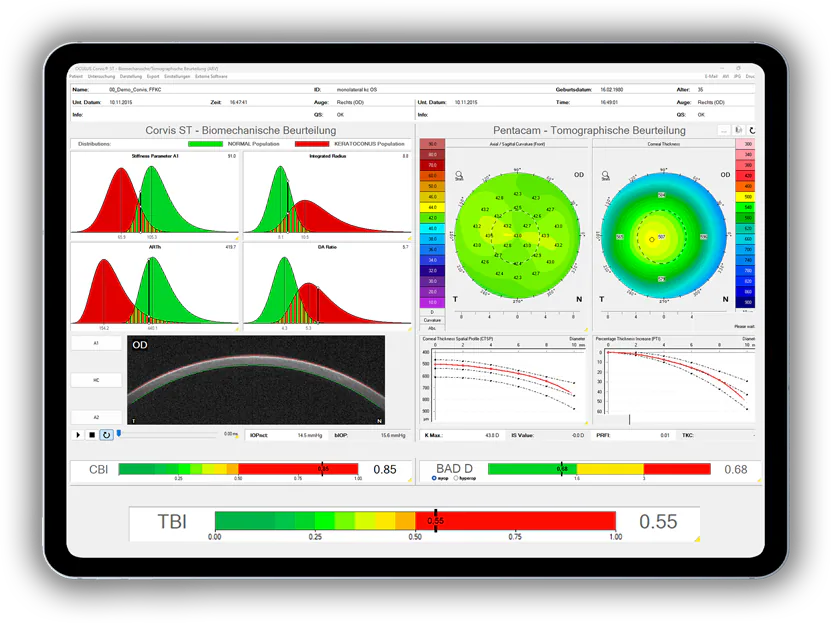The image size is (831, 623).
Task: Click the AVI export button
Action: pos(726,76)
